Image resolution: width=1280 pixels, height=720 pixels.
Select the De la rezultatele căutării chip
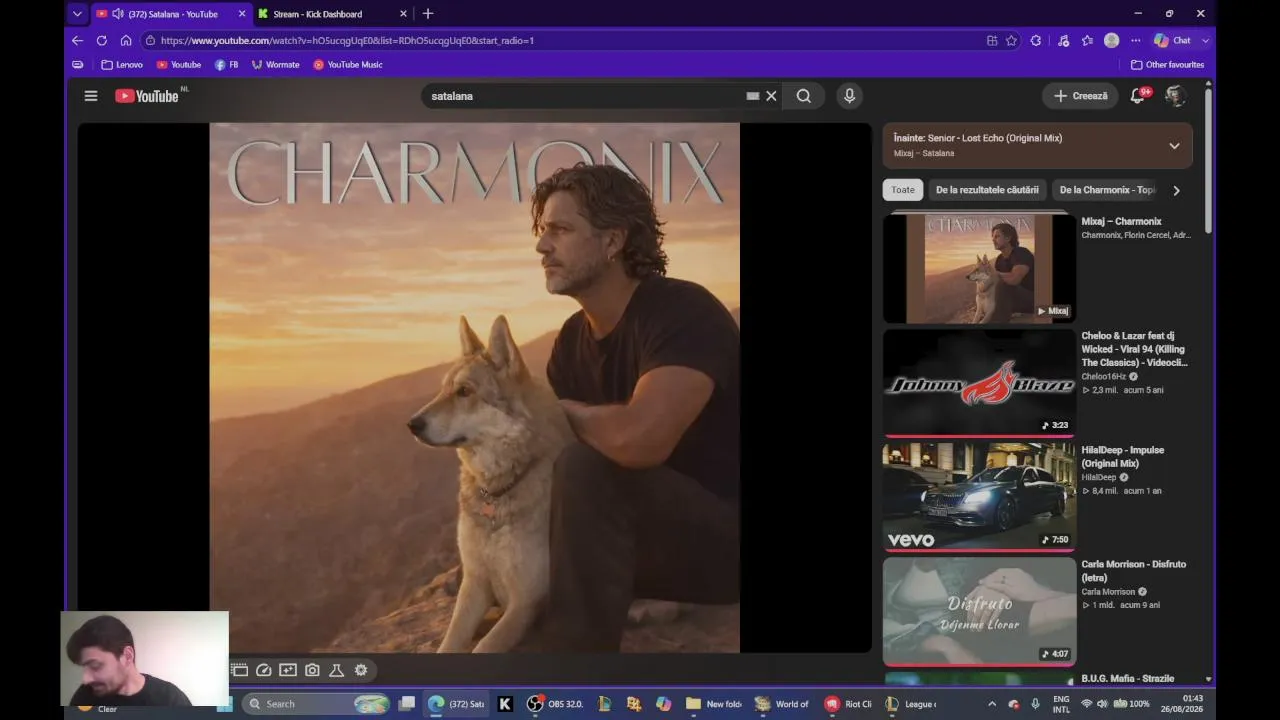coord(987,190)
